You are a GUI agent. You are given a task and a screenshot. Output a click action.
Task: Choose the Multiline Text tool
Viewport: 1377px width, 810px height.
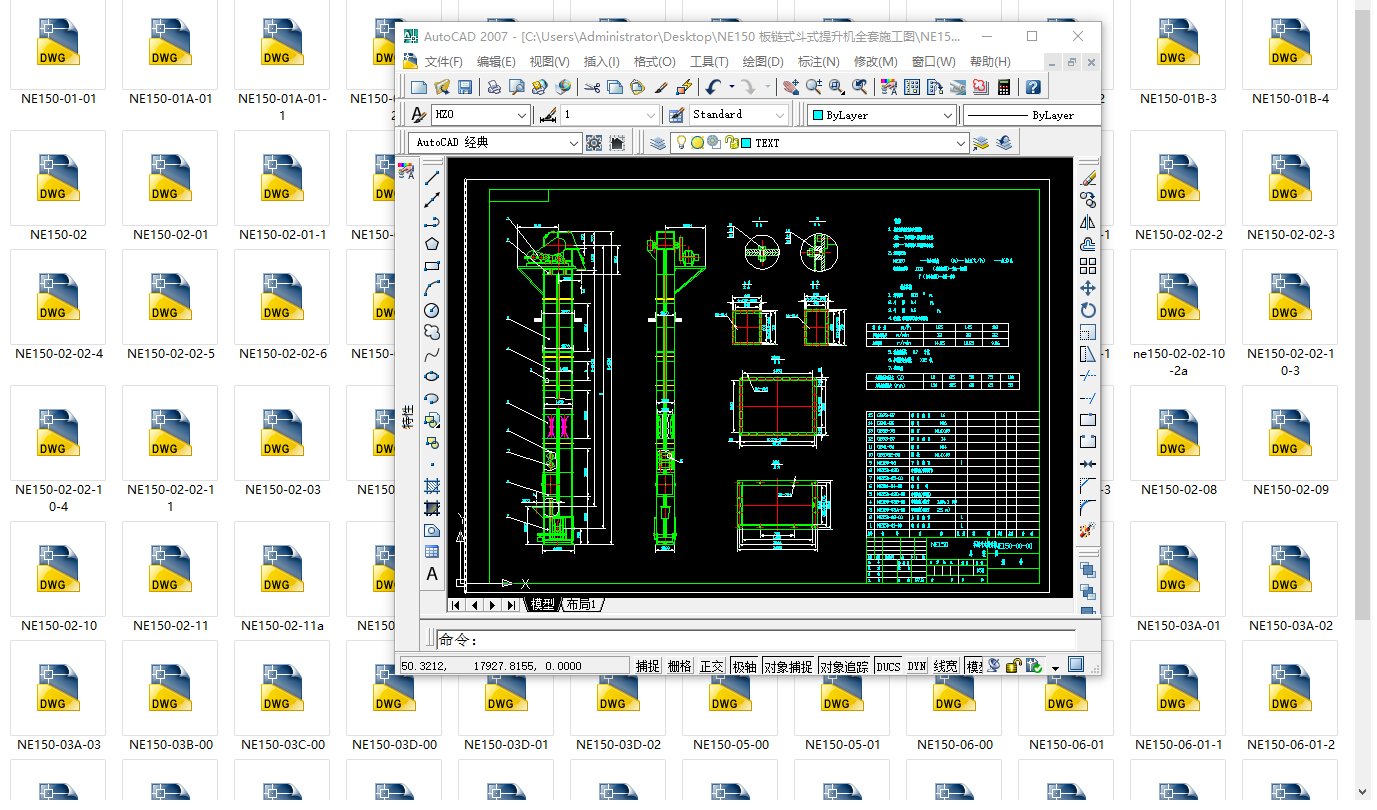432,574
